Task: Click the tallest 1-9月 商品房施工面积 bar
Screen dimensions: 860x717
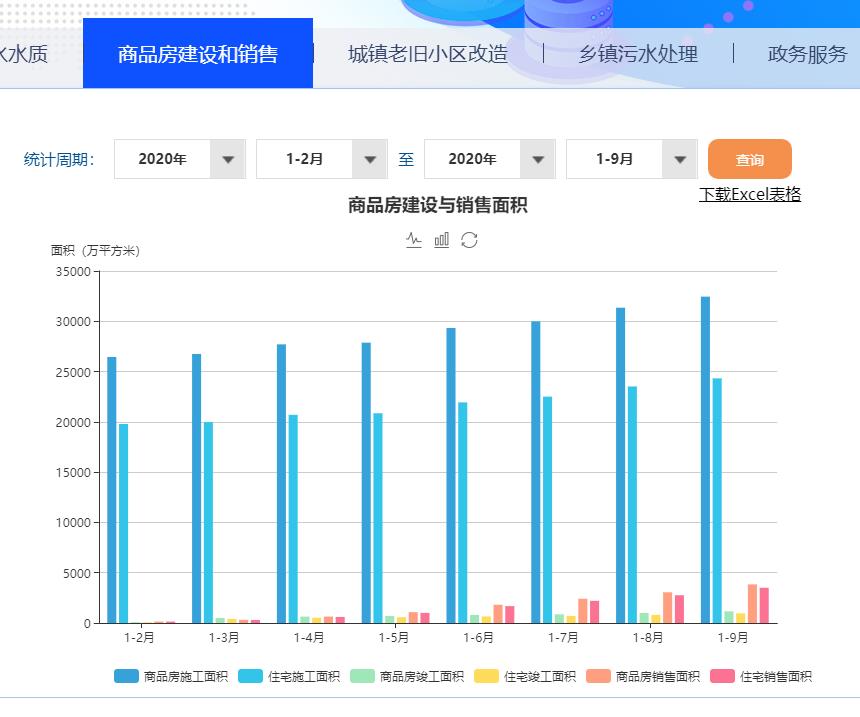Action: [x=705, y=460]
